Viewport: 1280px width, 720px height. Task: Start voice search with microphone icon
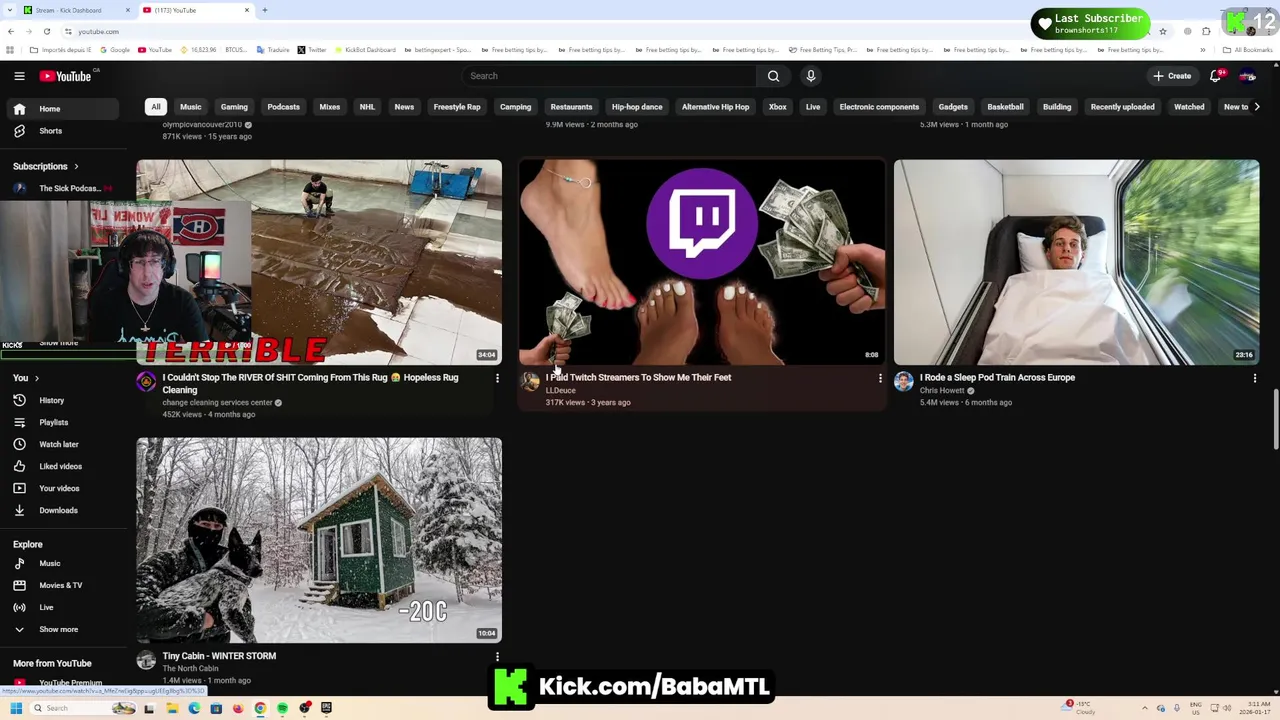pos(811,76)
